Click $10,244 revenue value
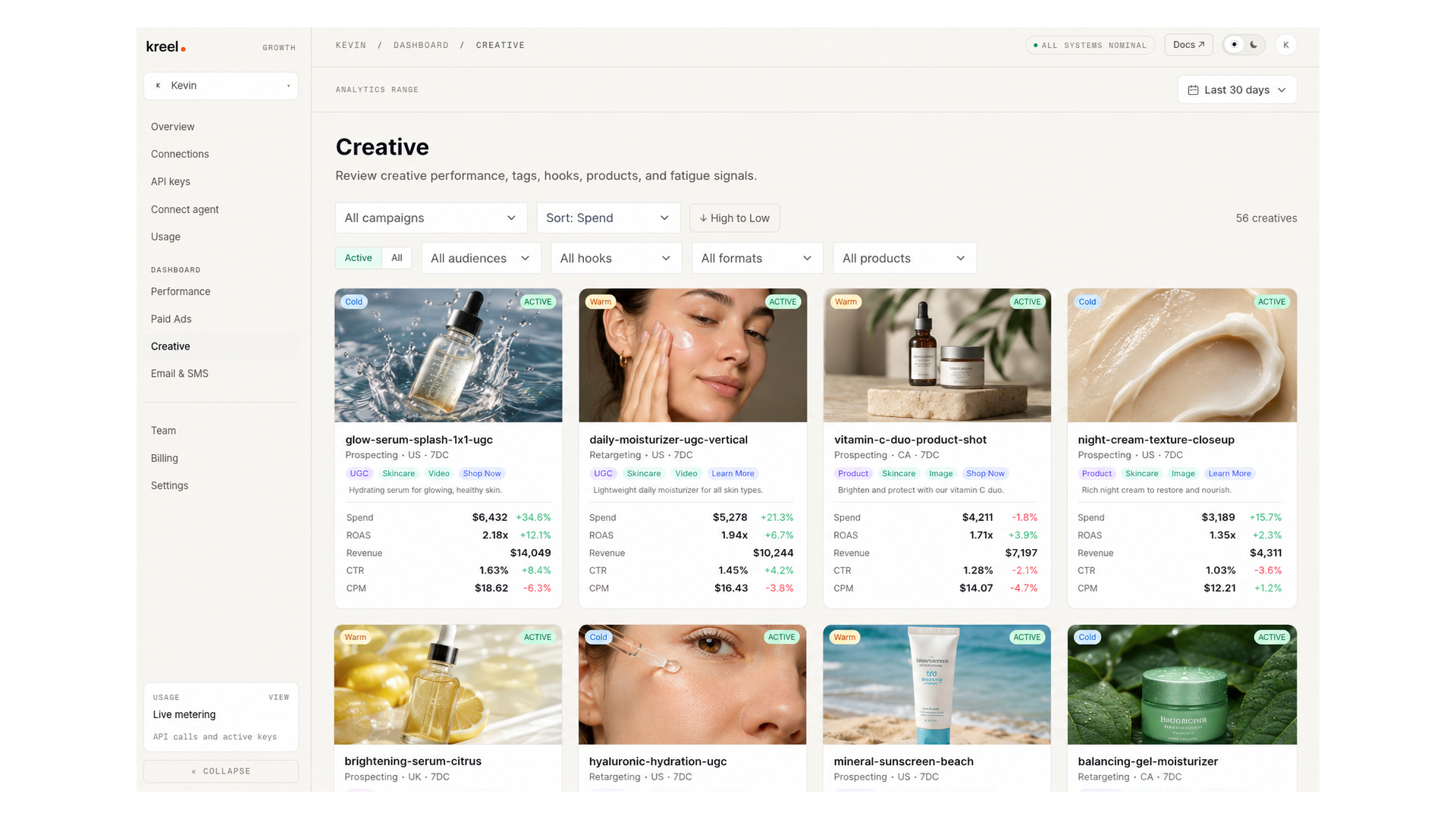The width and height of the screenshot is (1456, 819). [773, 553]
